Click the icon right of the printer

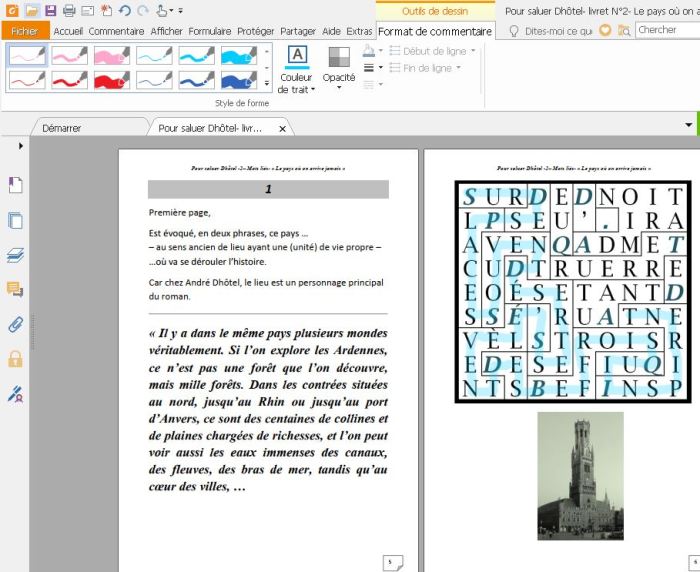click(88, 10)
